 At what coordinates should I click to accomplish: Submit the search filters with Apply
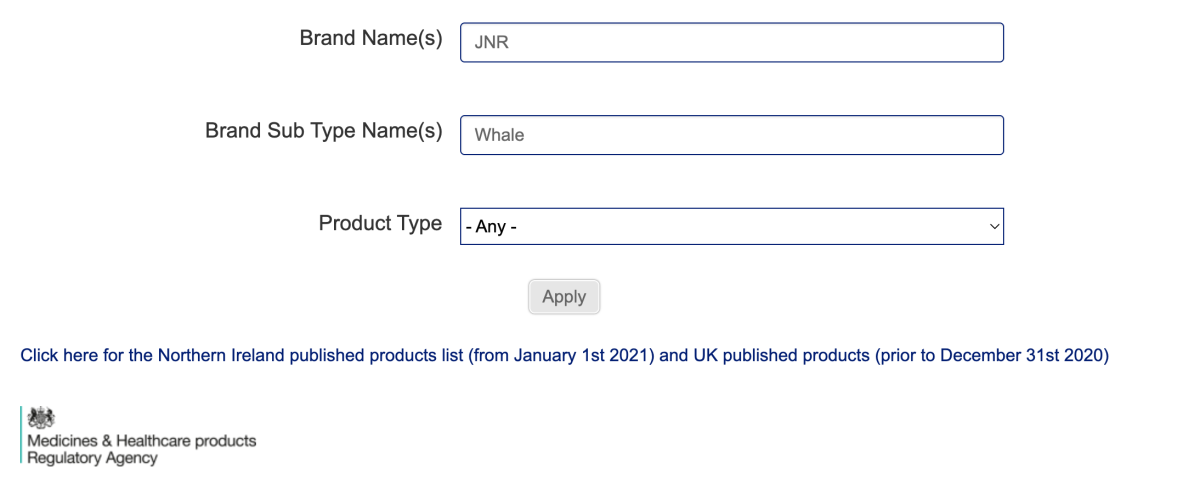(x=564, y=297)
